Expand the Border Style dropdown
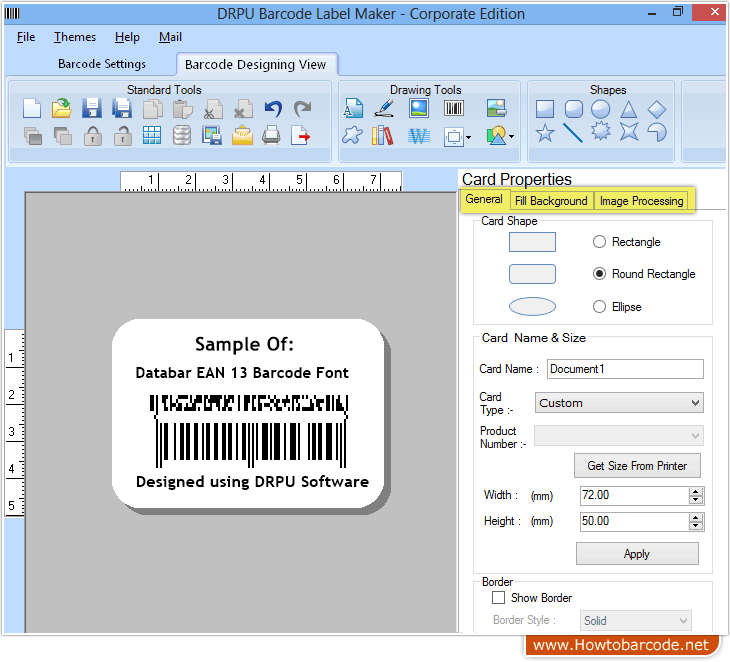 point(636,621)
